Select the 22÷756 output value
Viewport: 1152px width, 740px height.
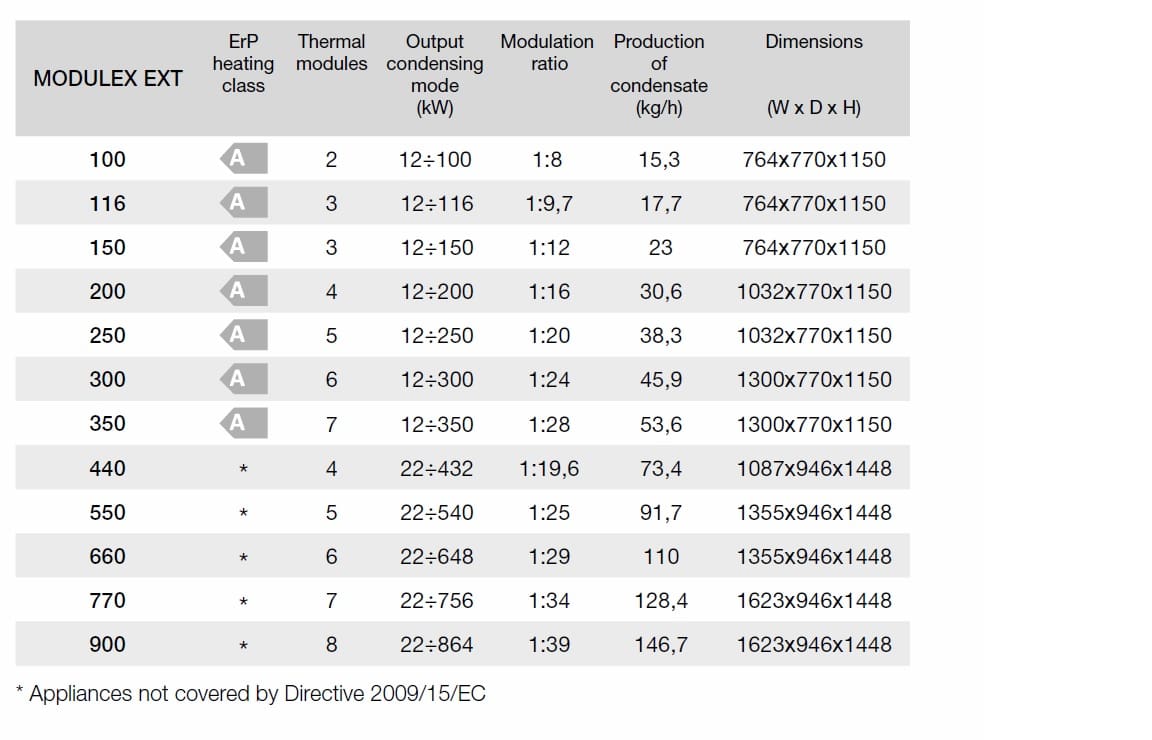436,601
